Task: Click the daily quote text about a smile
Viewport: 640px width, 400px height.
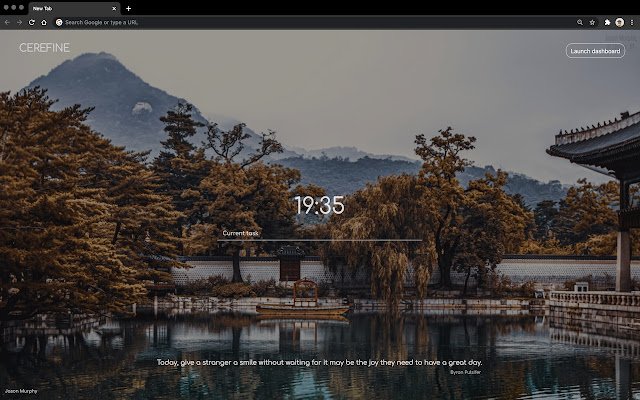Action: (320, 362)
